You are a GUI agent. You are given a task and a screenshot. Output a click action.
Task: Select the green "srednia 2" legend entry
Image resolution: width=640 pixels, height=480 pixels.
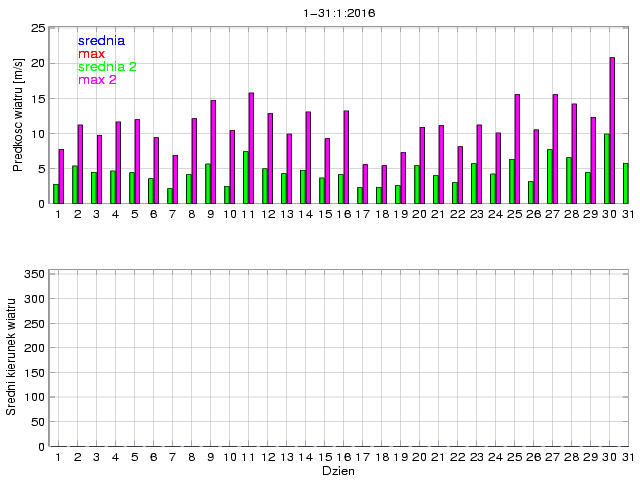(x=107, y=66)
